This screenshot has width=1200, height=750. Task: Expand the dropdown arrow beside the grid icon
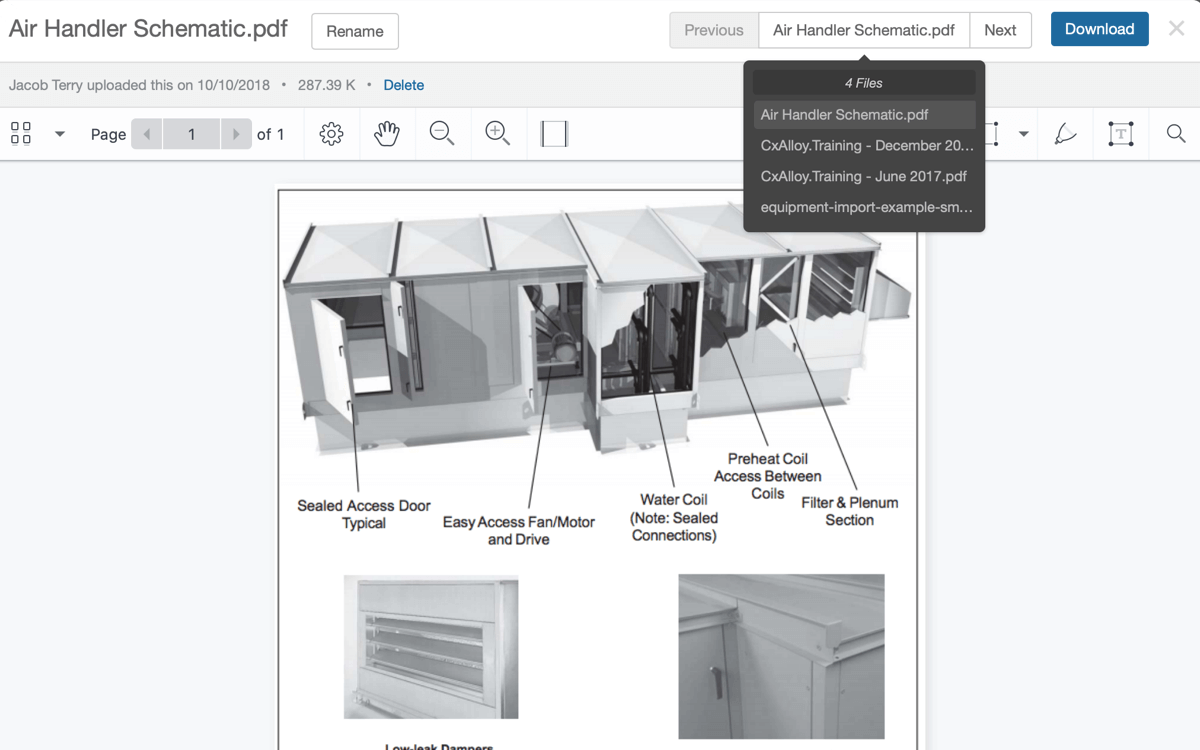[60, 134]
